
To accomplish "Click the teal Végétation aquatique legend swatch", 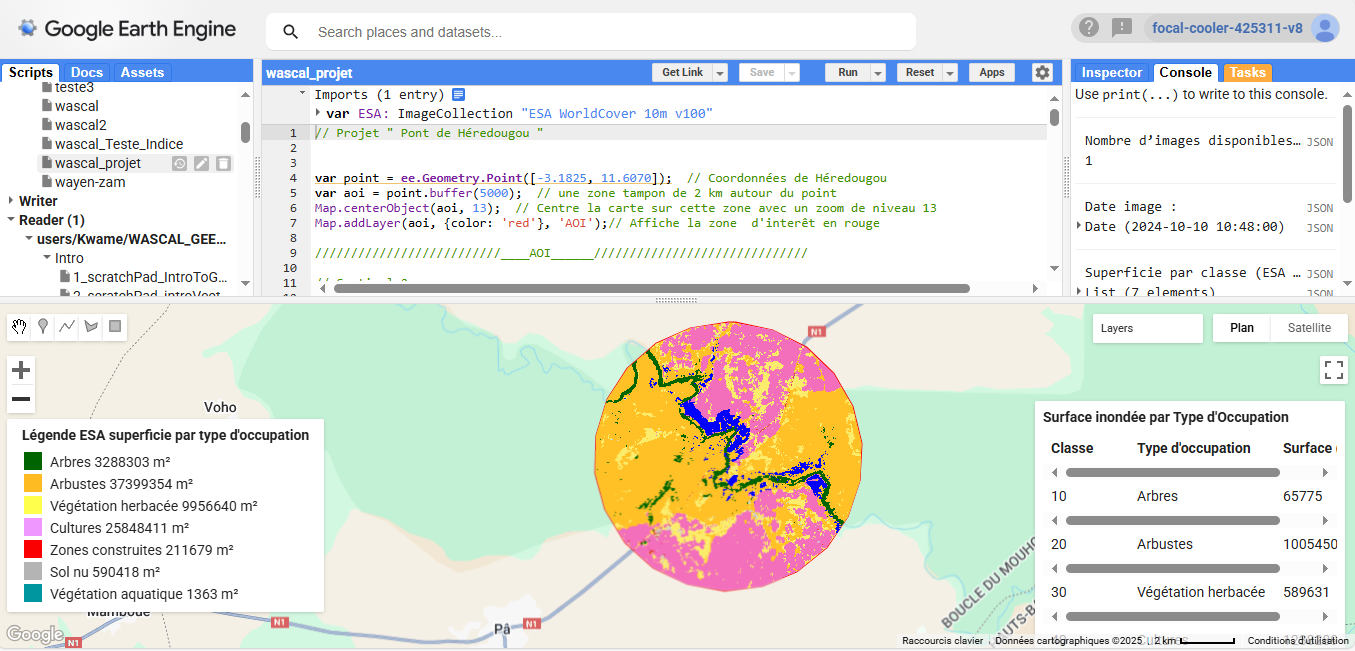I will pos(33,594).
